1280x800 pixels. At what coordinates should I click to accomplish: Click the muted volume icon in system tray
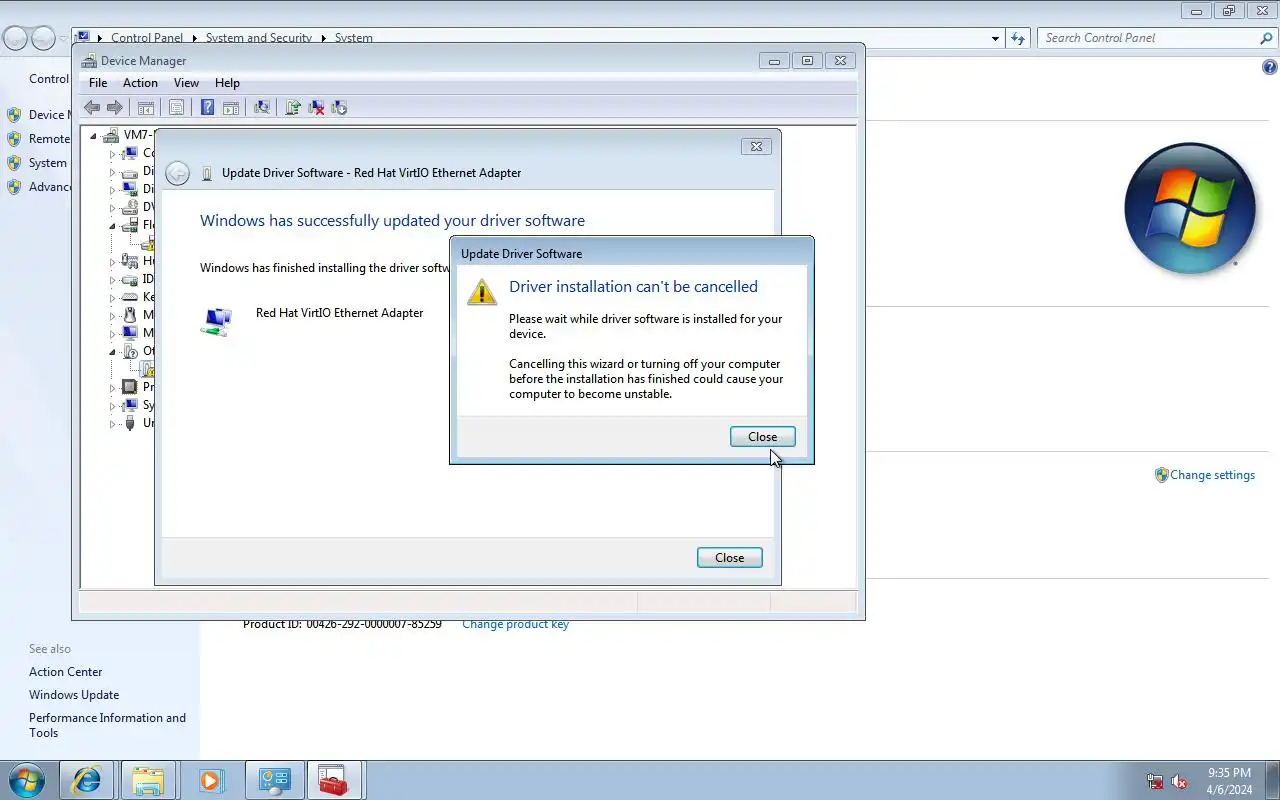[x=1179, y=782]
